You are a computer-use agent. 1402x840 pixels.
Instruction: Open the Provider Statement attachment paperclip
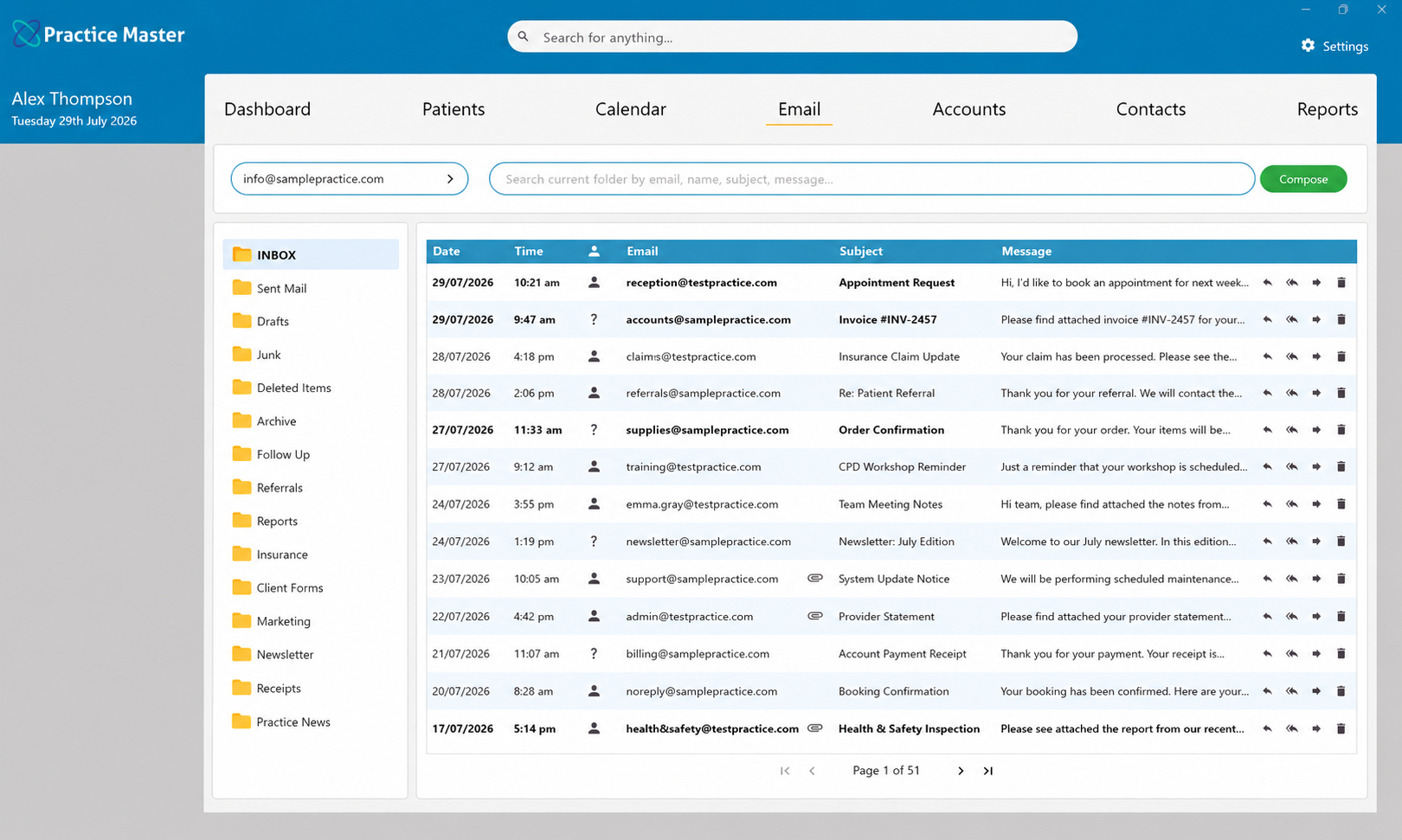[814, 616]
